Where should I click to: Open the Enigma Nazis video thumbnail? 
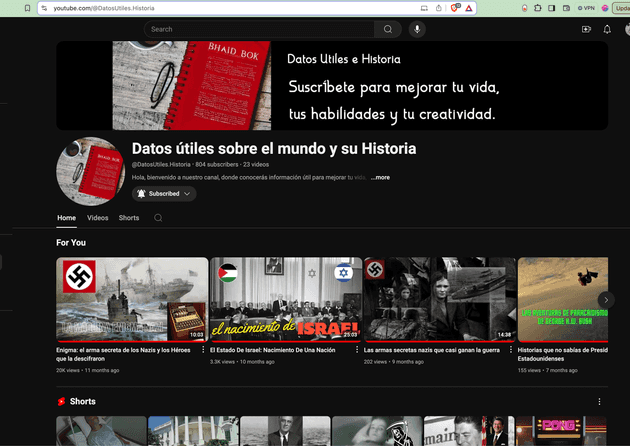pyautogui.click(x=132, y=300)
